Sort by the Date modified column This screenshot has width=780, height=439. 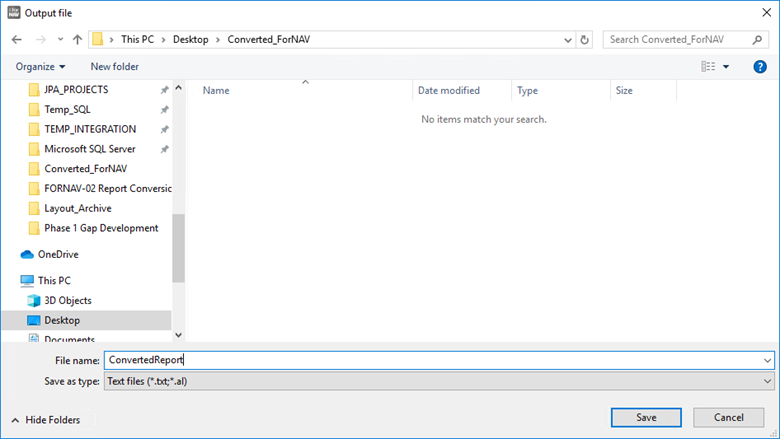(448, 90)
